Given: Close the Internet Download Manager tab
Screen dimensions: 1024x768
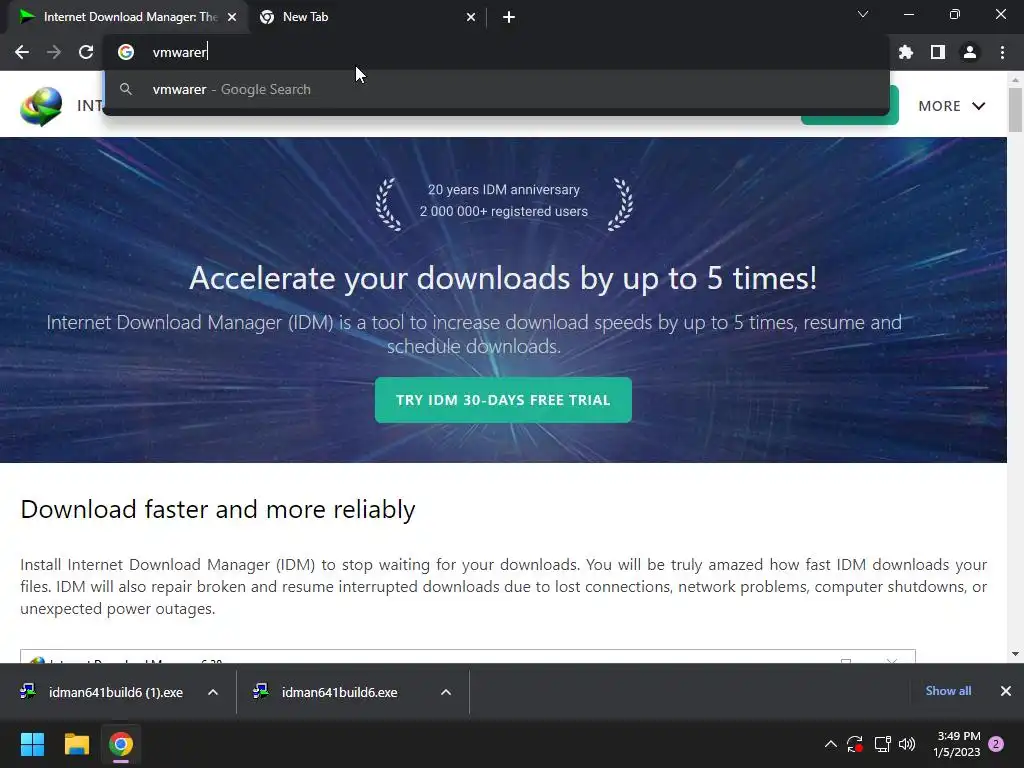Looking at the screenshot, I should click(232, 18).
